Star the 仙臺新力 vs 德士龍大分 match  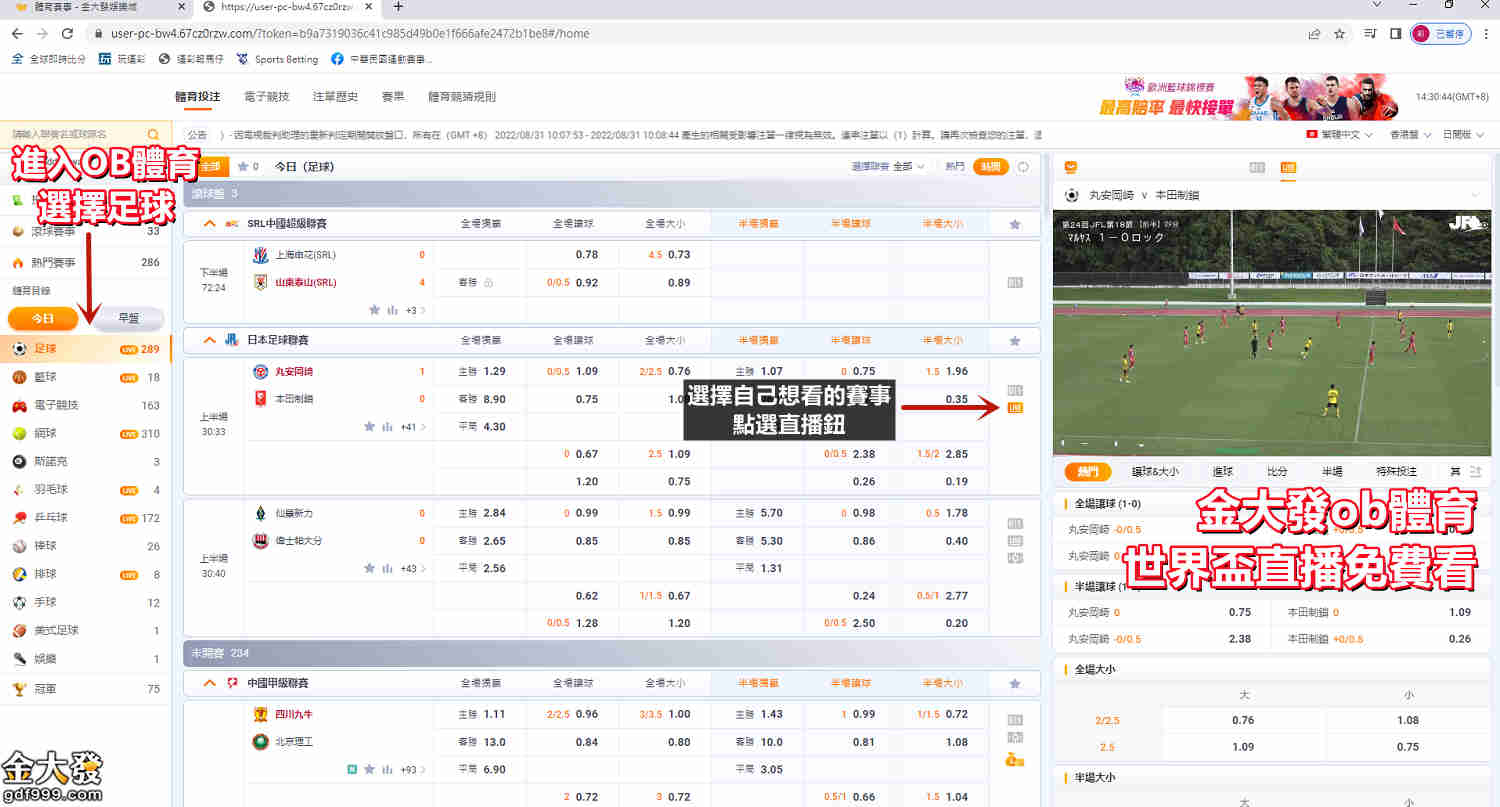[x=370, y=568]
